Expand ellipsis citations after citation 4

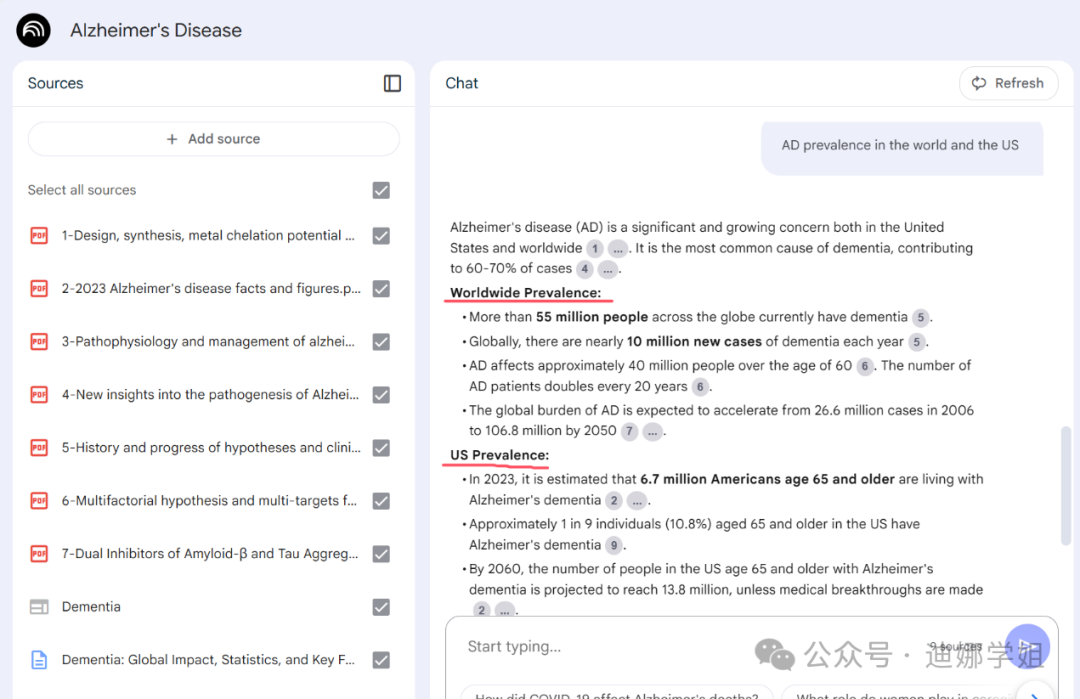(608, 269)
